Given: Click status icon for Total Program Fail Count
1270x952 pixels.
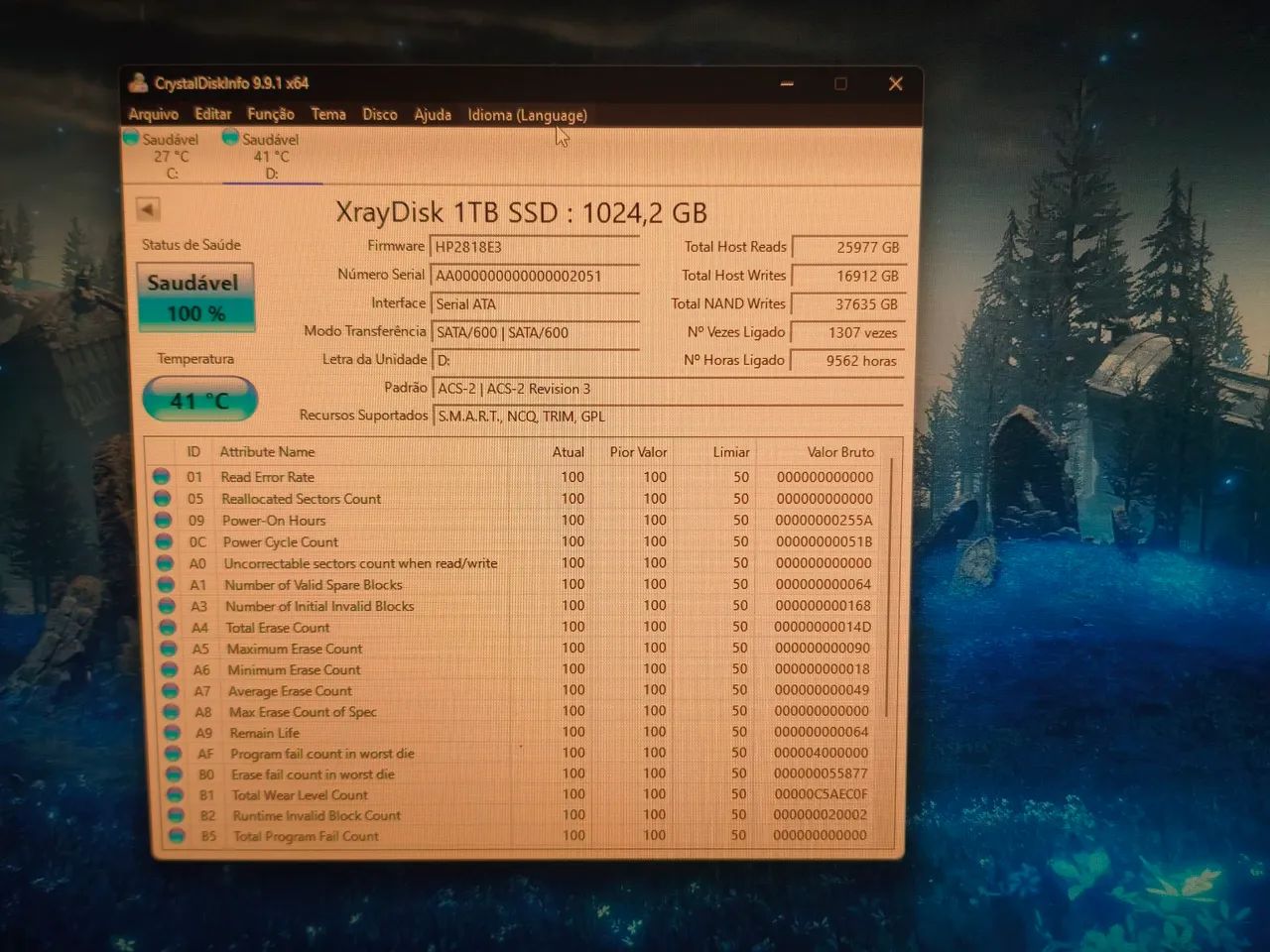Looking at the screenshot, I should pyautogui.click(x=178, y=836).
